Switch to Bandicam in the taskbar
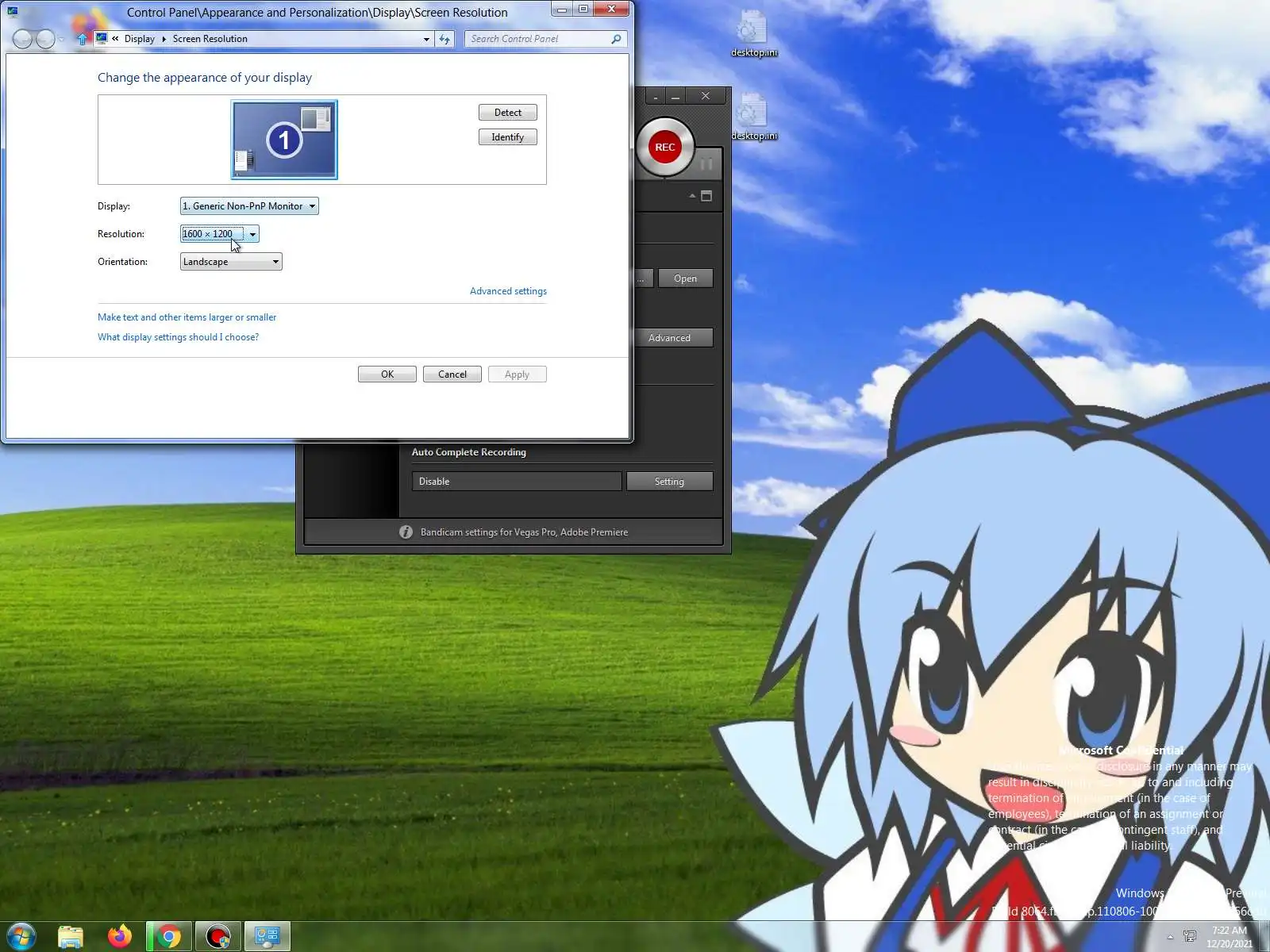This screenshot has width=1270, height=952. coord(217,936)
